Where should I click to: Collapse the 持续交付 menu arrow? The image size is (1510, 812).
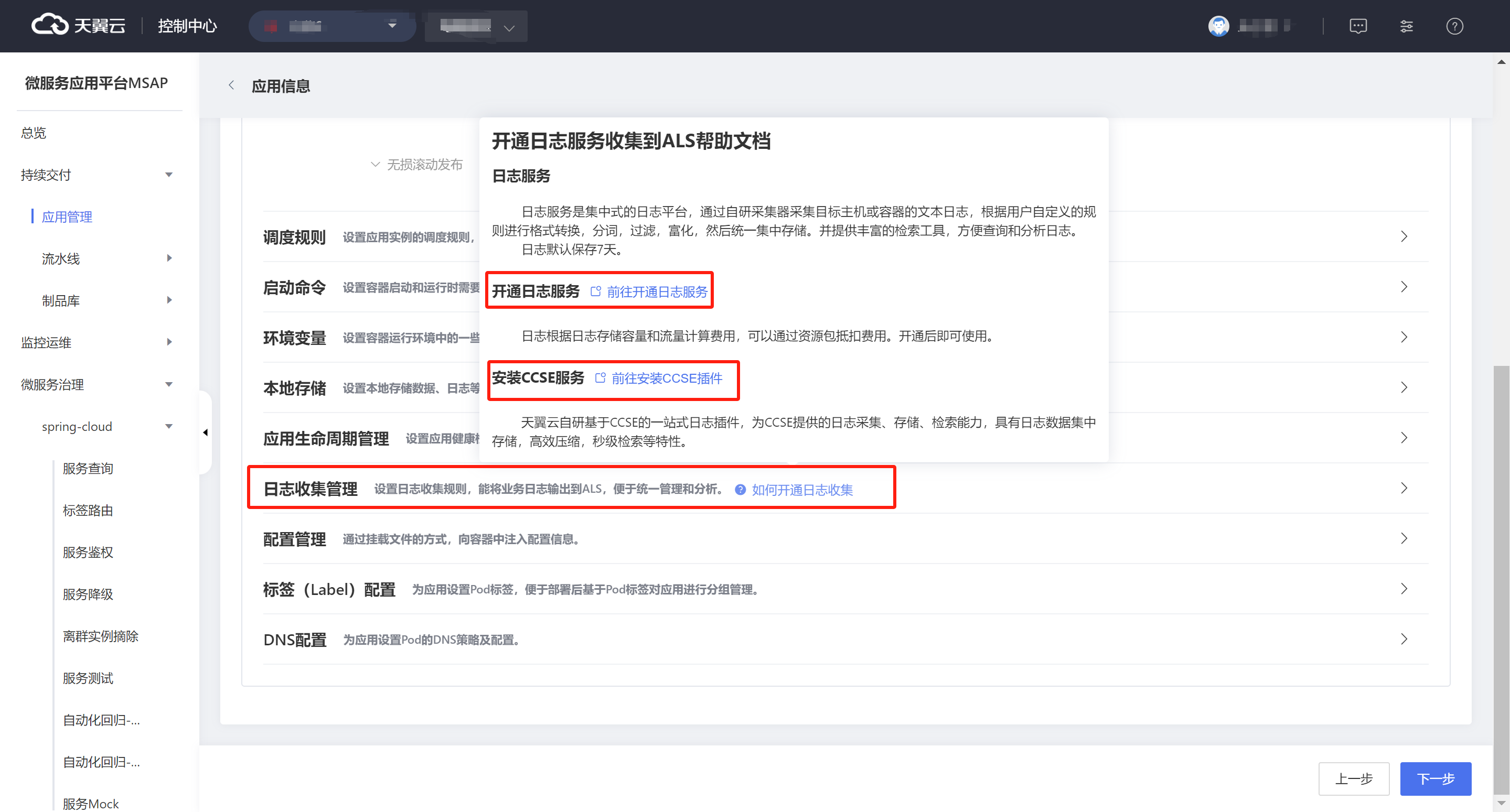click(x=169, y=175)
